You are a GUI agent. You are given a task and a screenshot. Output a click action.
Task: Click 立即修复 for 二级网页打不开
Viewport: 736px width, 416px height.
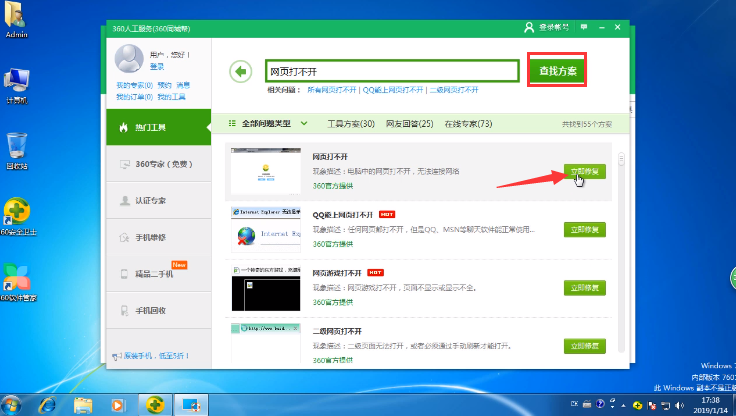(x=584, y=346)
